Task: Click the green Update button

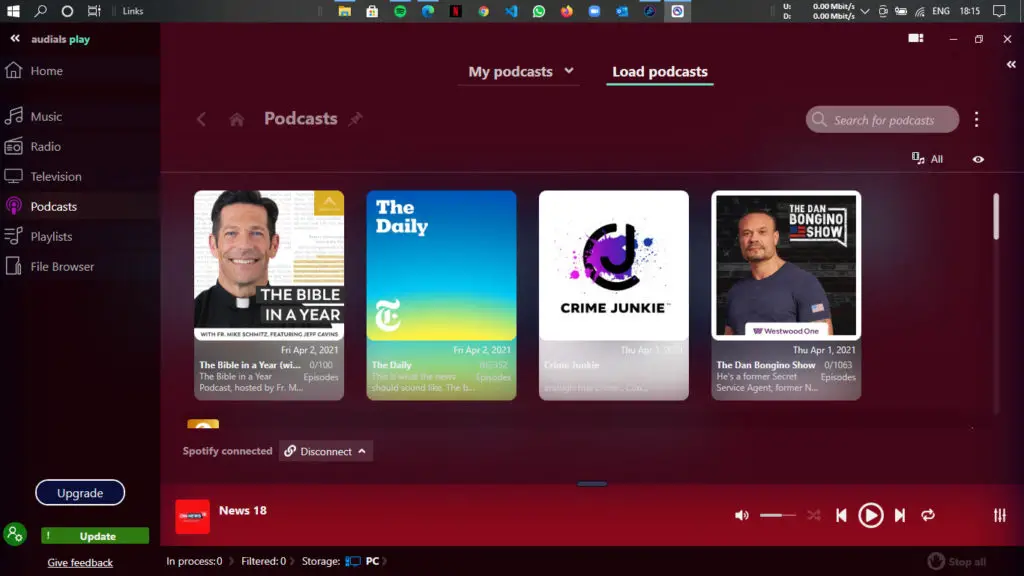Action: tap(95, 536)
